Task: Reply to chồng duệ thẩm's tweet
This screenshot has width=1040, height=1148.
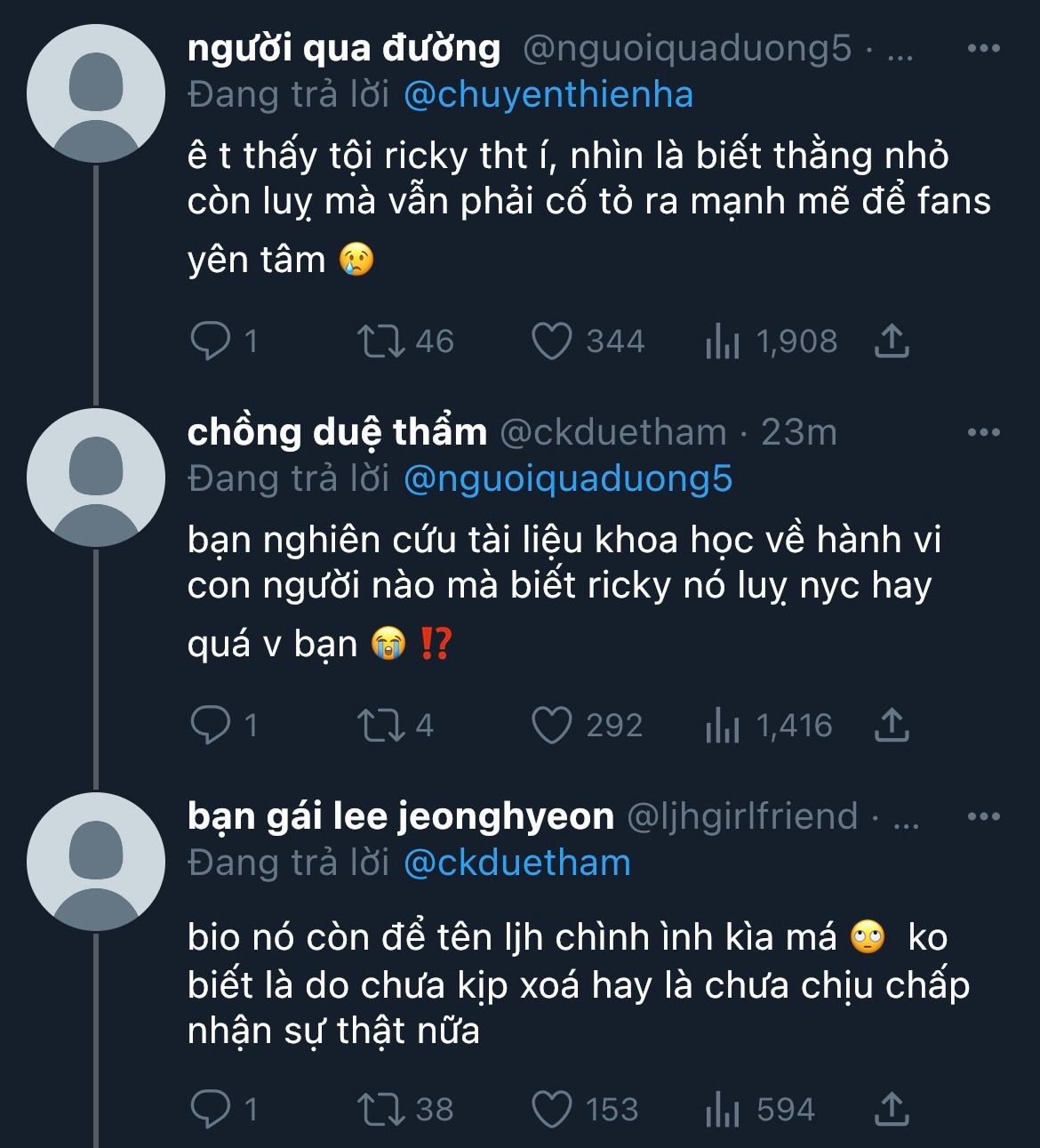Action: tap(211, 726)
